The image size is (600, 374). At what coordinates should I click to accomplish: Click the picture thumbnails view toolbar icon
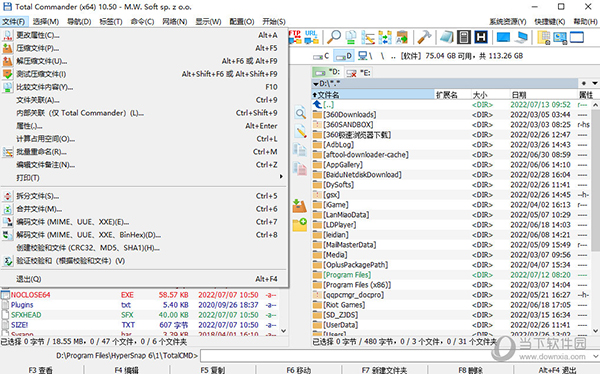[560, 37]
